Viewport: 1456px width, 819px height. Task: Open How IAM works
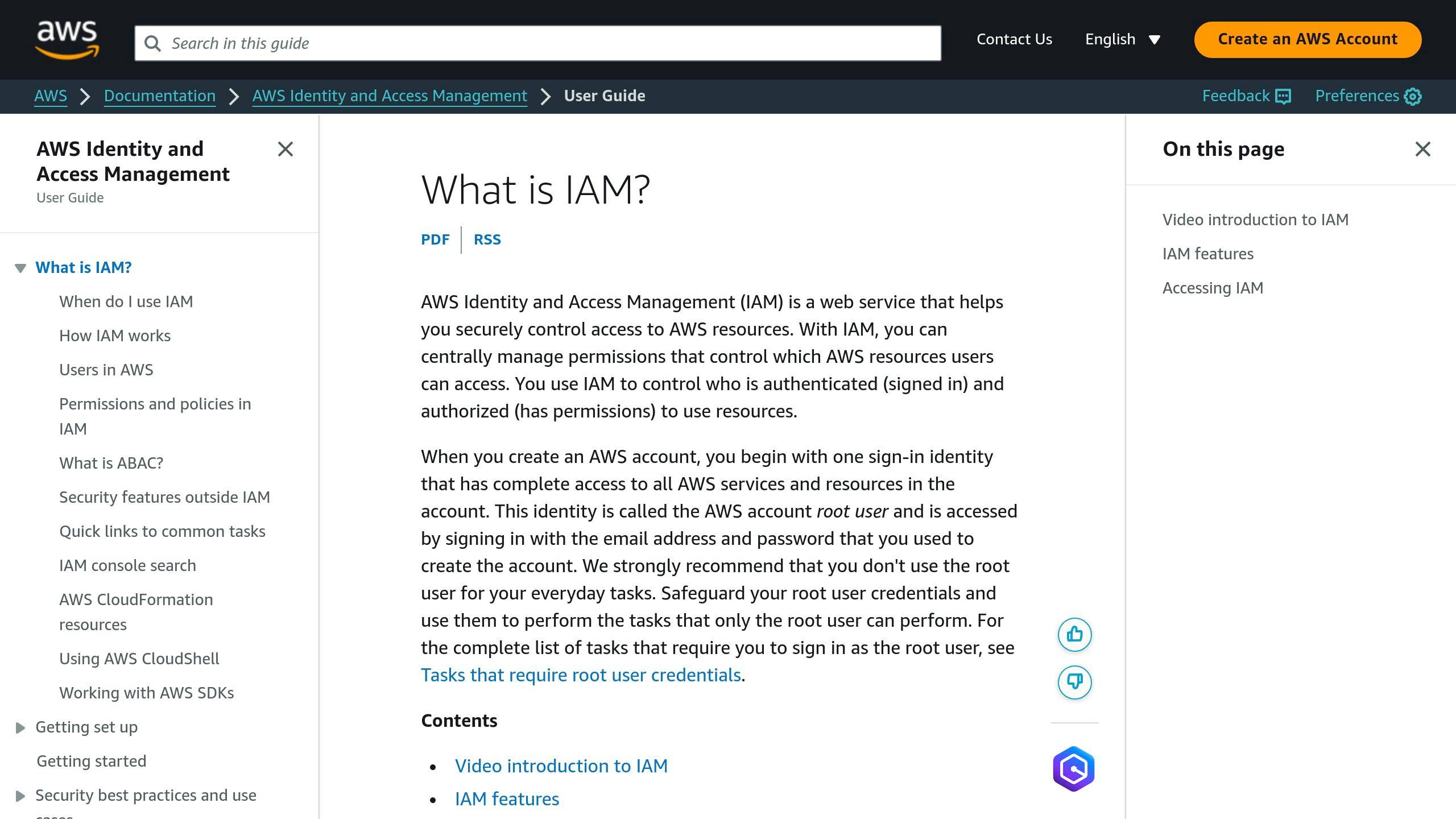(x=115, y=336)
